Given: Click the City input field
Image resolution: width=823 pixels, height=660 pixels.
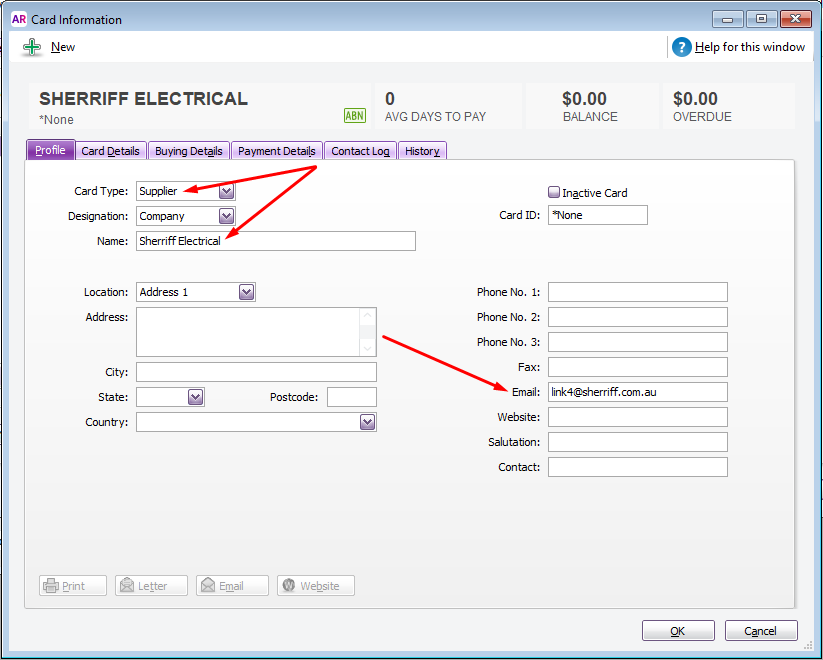Looking at the screenshot, I should [256, 372].
